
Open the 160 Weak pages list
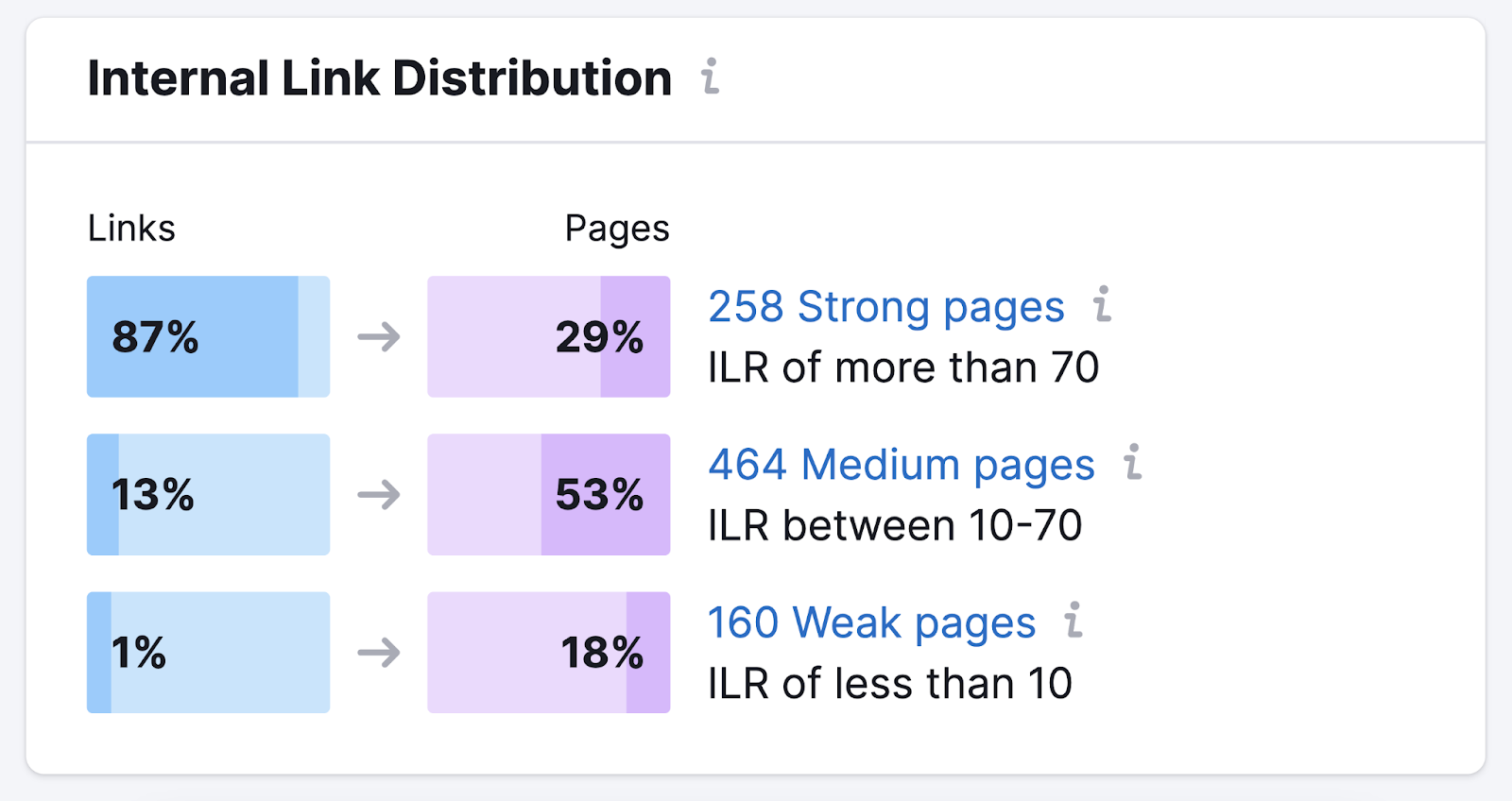[x=871, y=622]
